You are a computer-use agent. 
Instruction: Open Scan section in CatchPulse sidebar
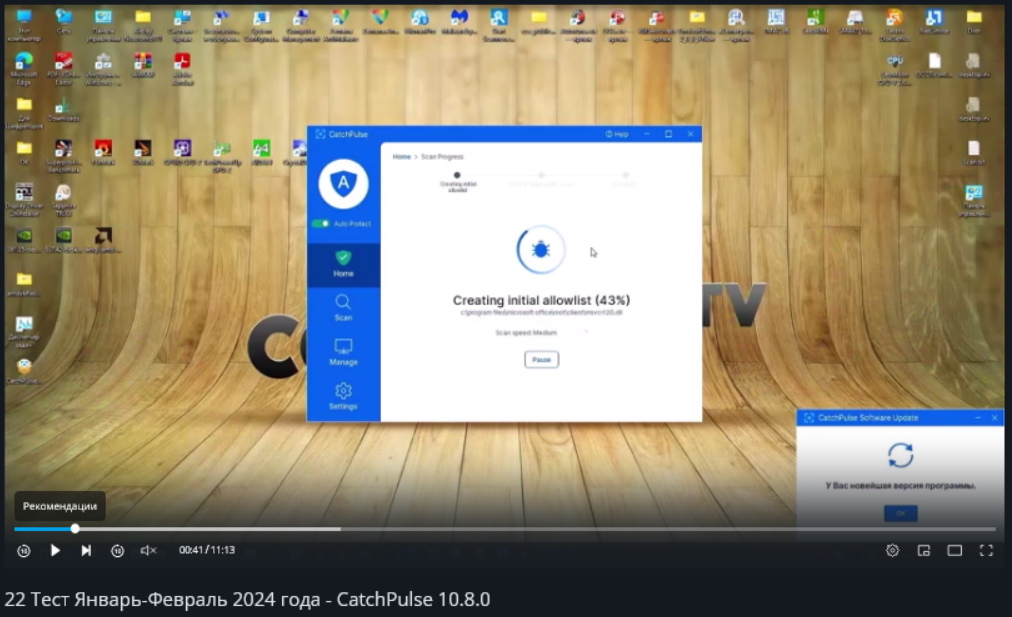point(343,308)
